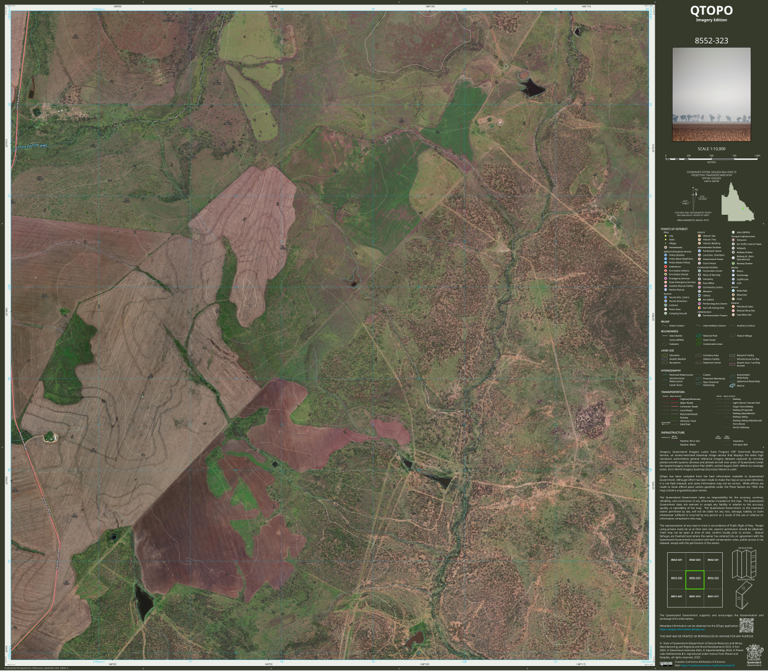Click the folded map holder diagram
The height and width of the screenshot is (671, 768).
pos(744,595)
